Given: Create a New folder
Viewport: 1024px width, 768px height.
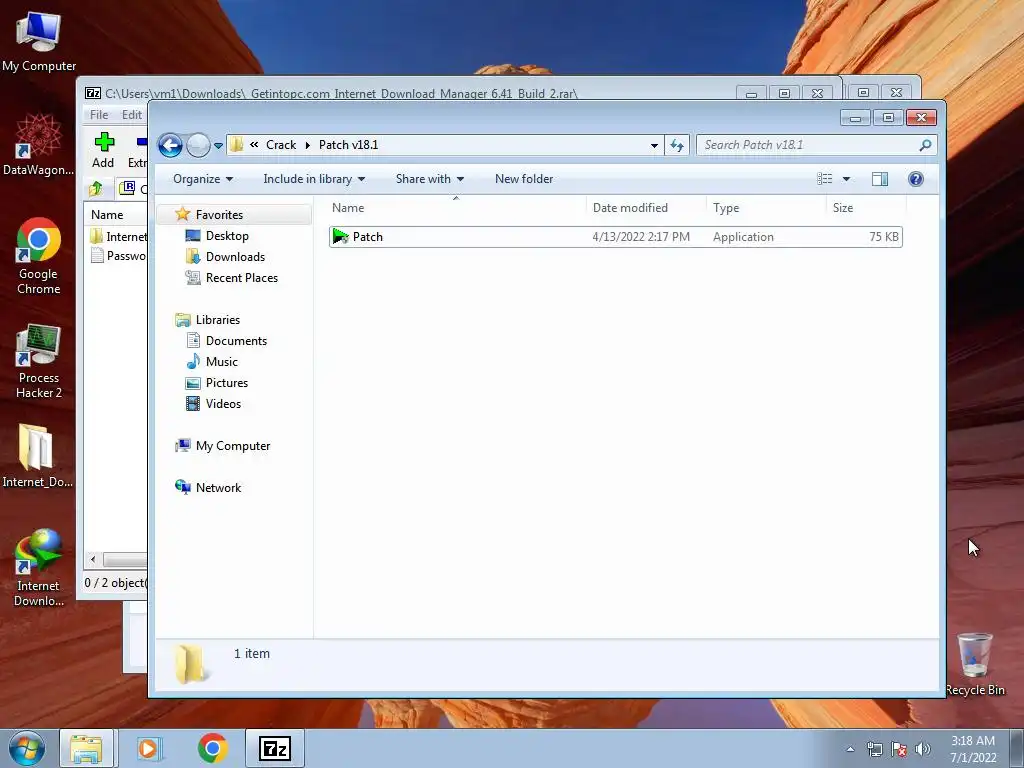Looking at the screenshot, I should (524, 179).
